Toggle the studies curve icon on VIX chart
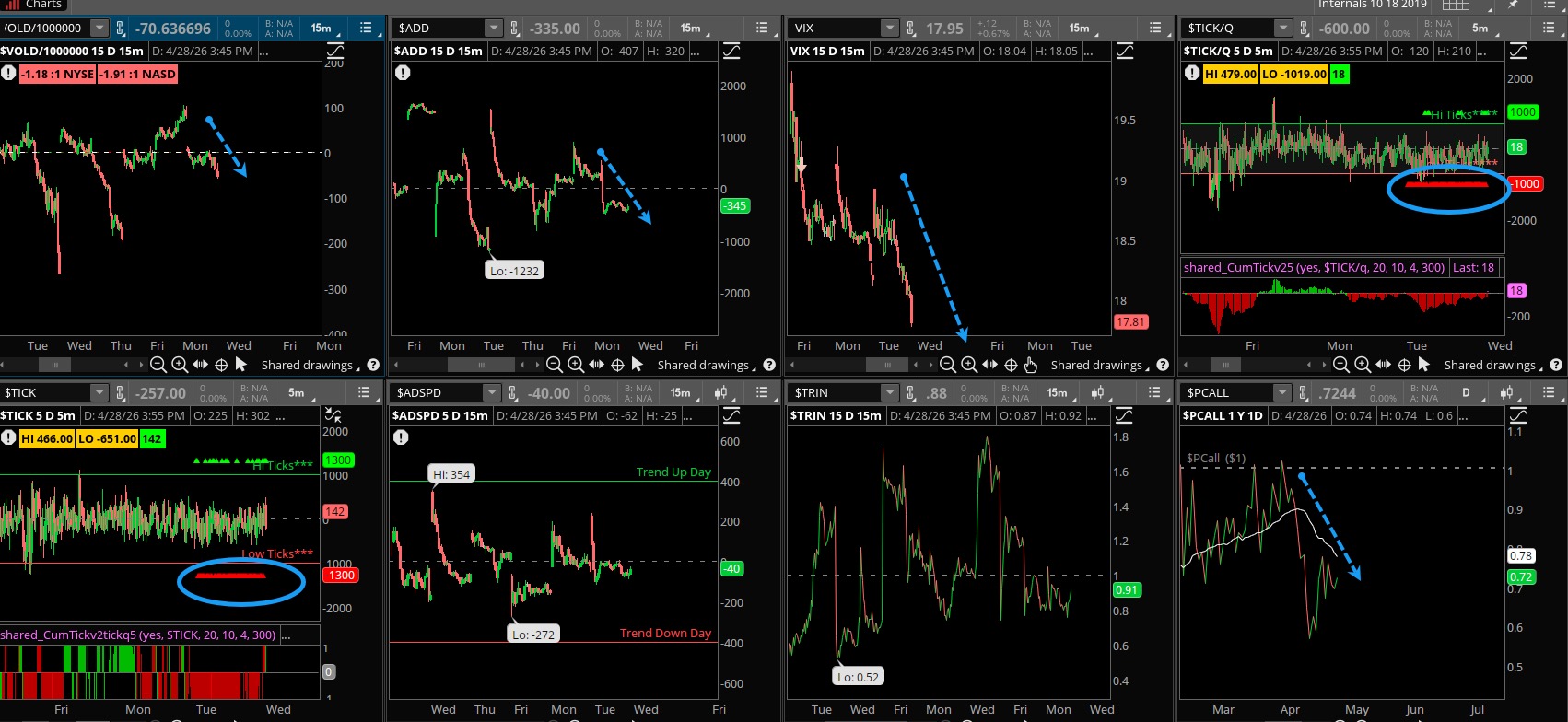Image resolution: width=1568 pixels, height=722 pixels. [1125, 52]
